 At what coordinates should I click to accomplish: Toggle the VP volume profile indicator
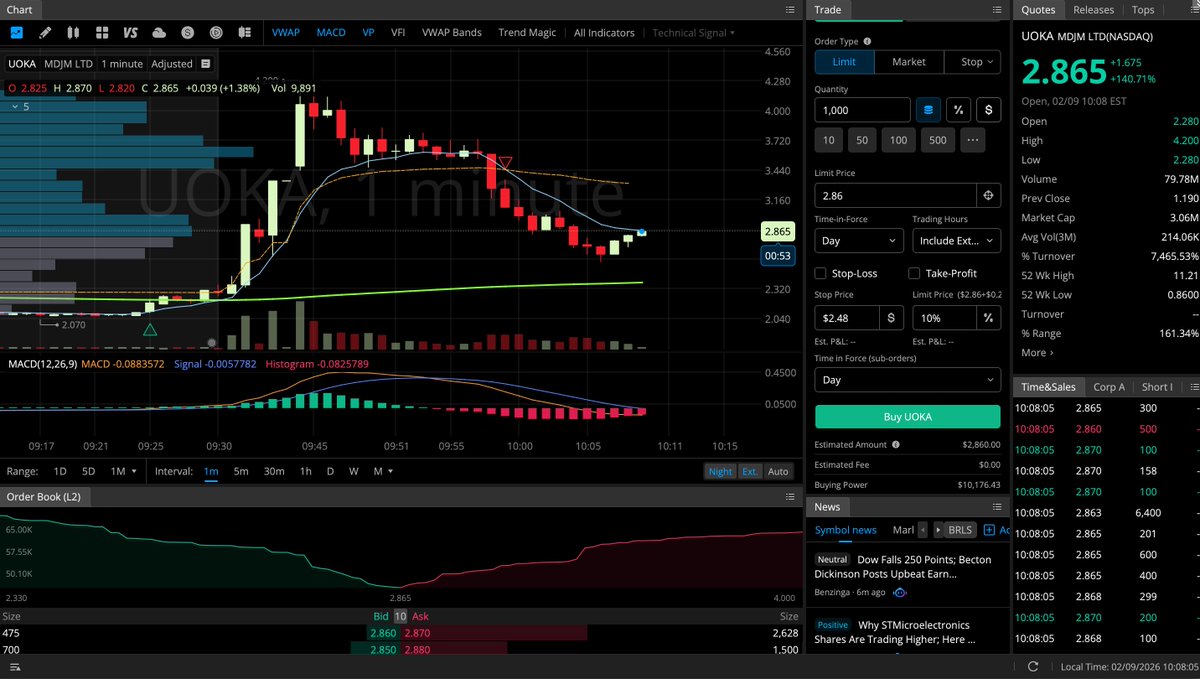368,32
